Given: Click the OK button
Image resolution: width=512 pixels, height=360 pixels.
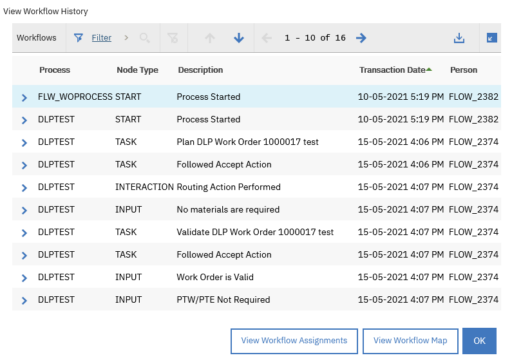Looking at the screenshot, I should point(479,341).
